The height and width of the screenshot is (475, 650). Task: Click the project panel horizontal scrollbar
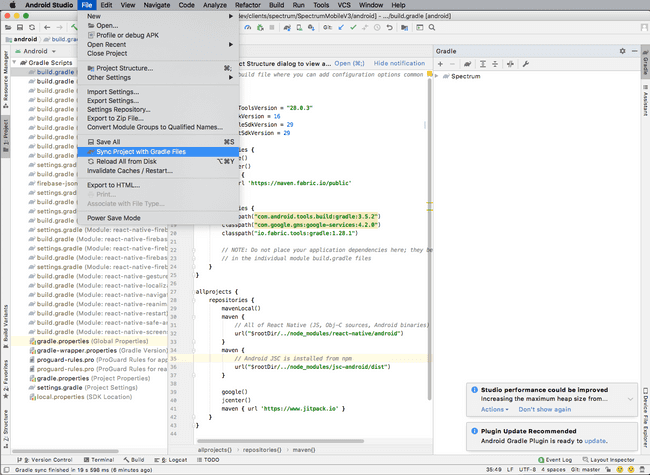(x=65, y=451)
